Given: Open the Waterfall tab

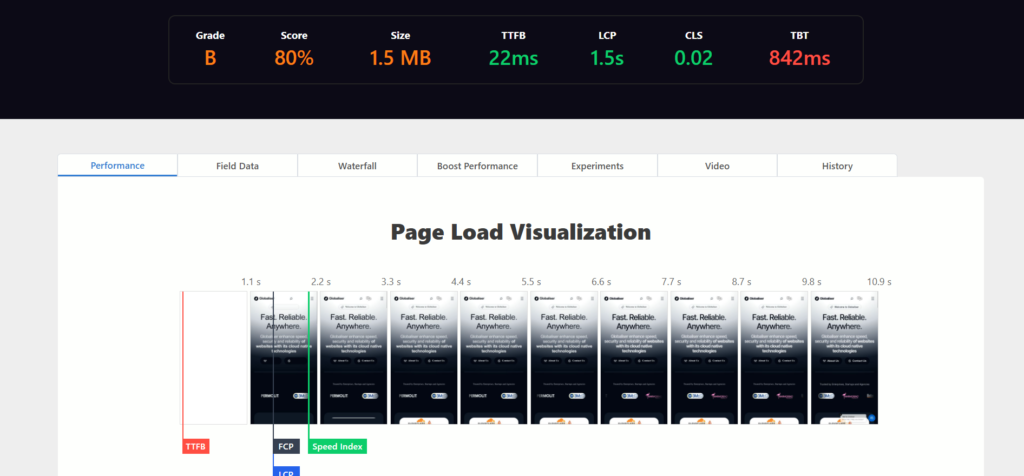Looking at the screenshot, I should (x=357, y=166).
